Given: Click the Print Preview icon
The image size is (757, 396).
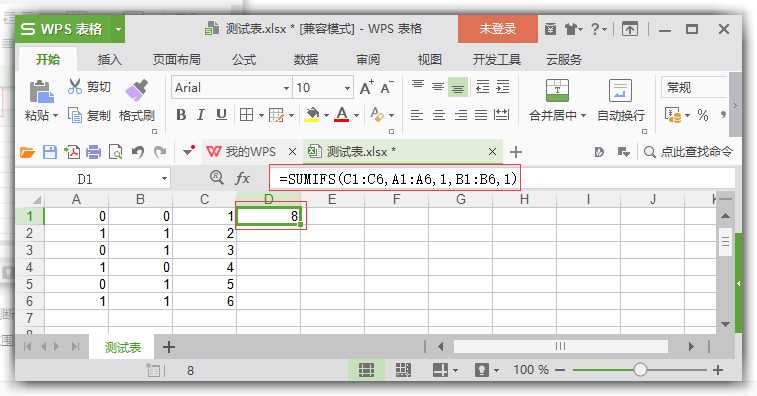Looking at the screenshot, I should pyautogui.click(x=115, y=153).
